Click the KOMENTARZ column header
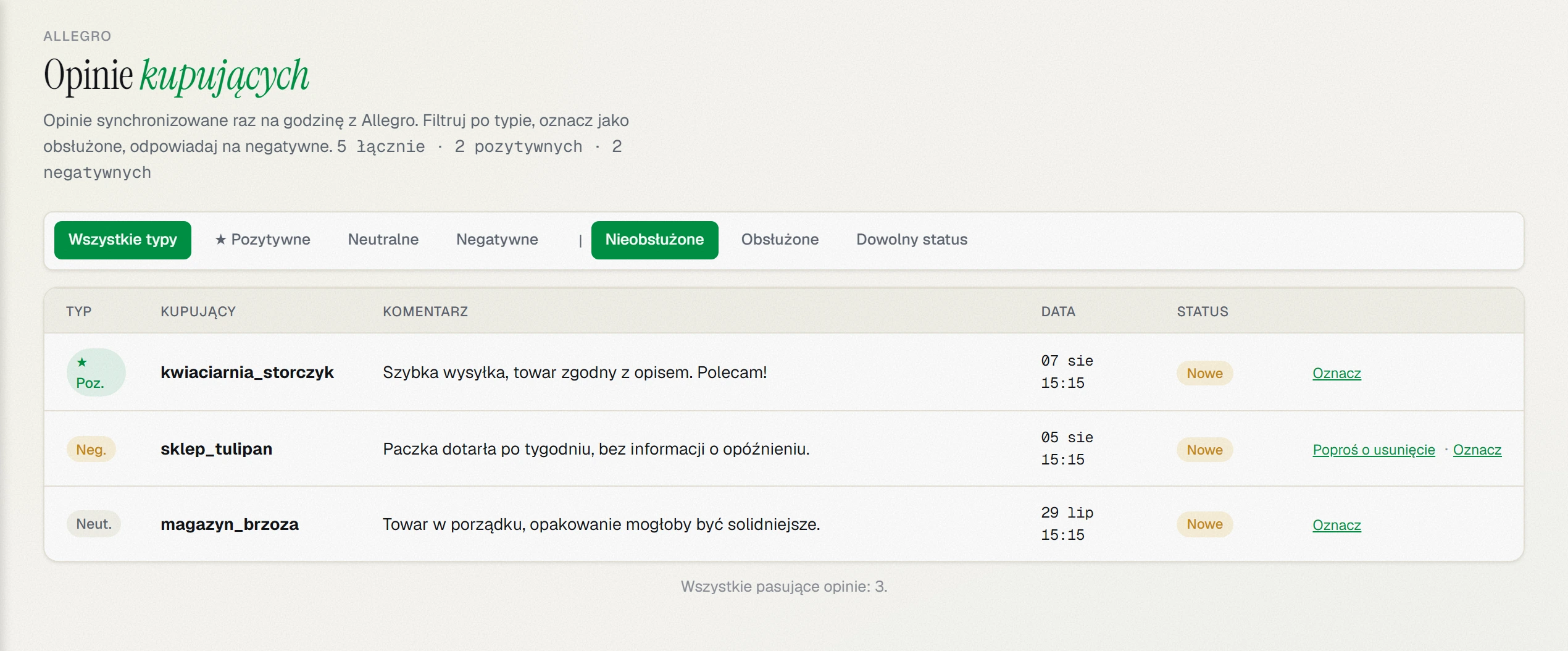This screenshot has height=651, width=1568. (x=425, y=311)
